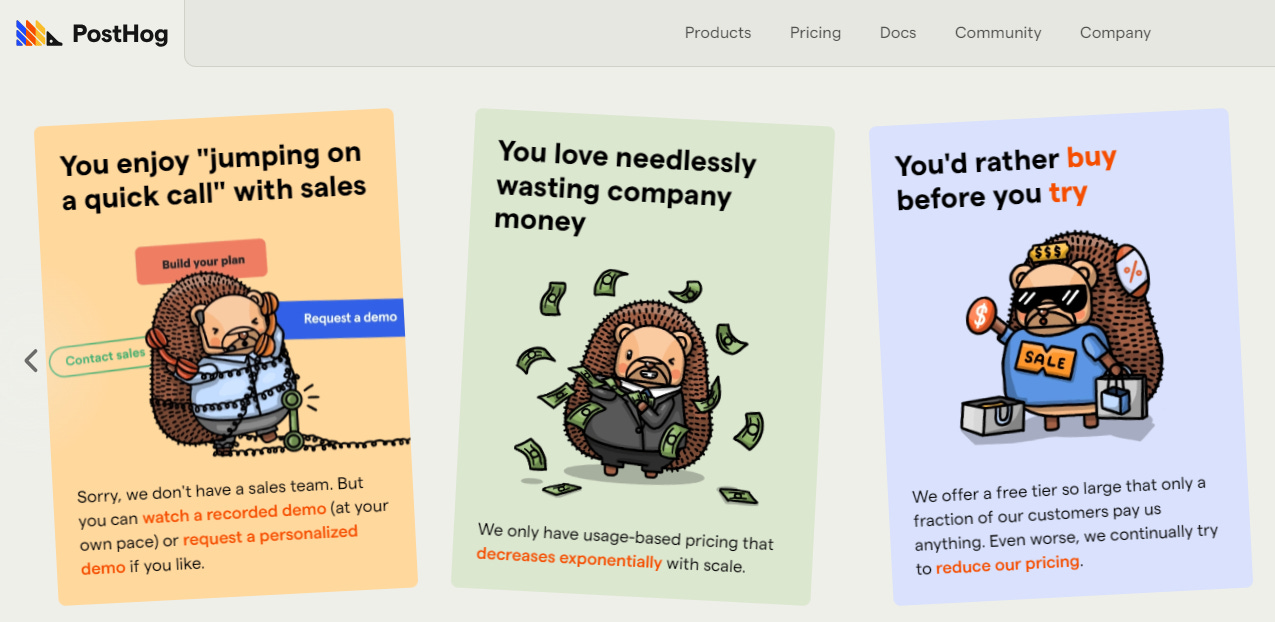Click the percent discount tag icon
This screenshot has width=1275, height=622.
(x=1133, y=270)
